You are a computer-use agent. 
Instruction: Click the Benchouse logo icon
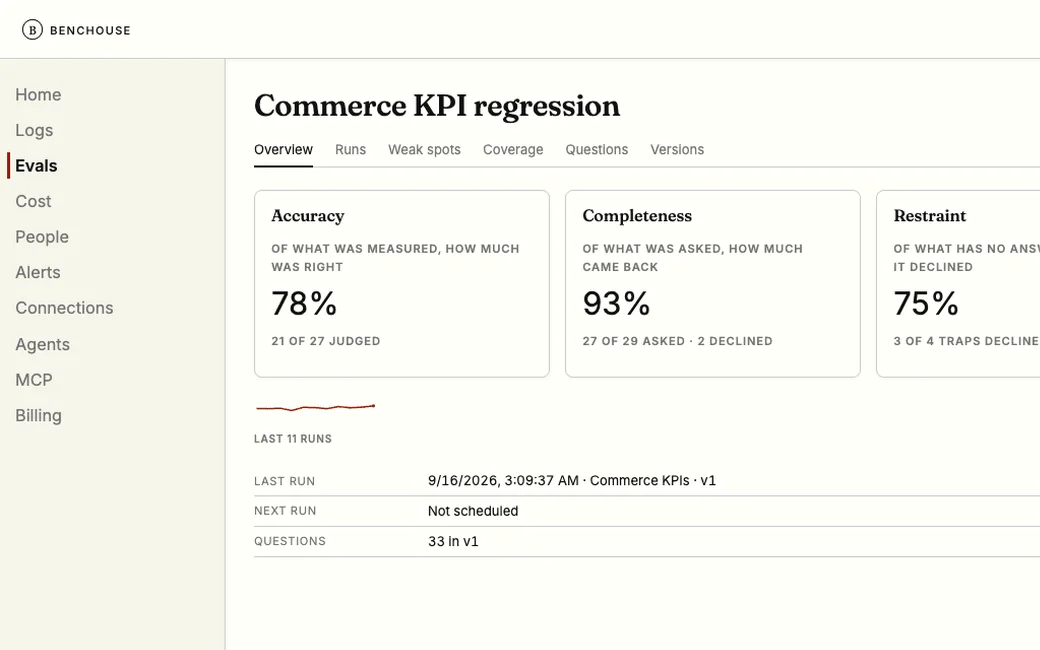(32, 30)
